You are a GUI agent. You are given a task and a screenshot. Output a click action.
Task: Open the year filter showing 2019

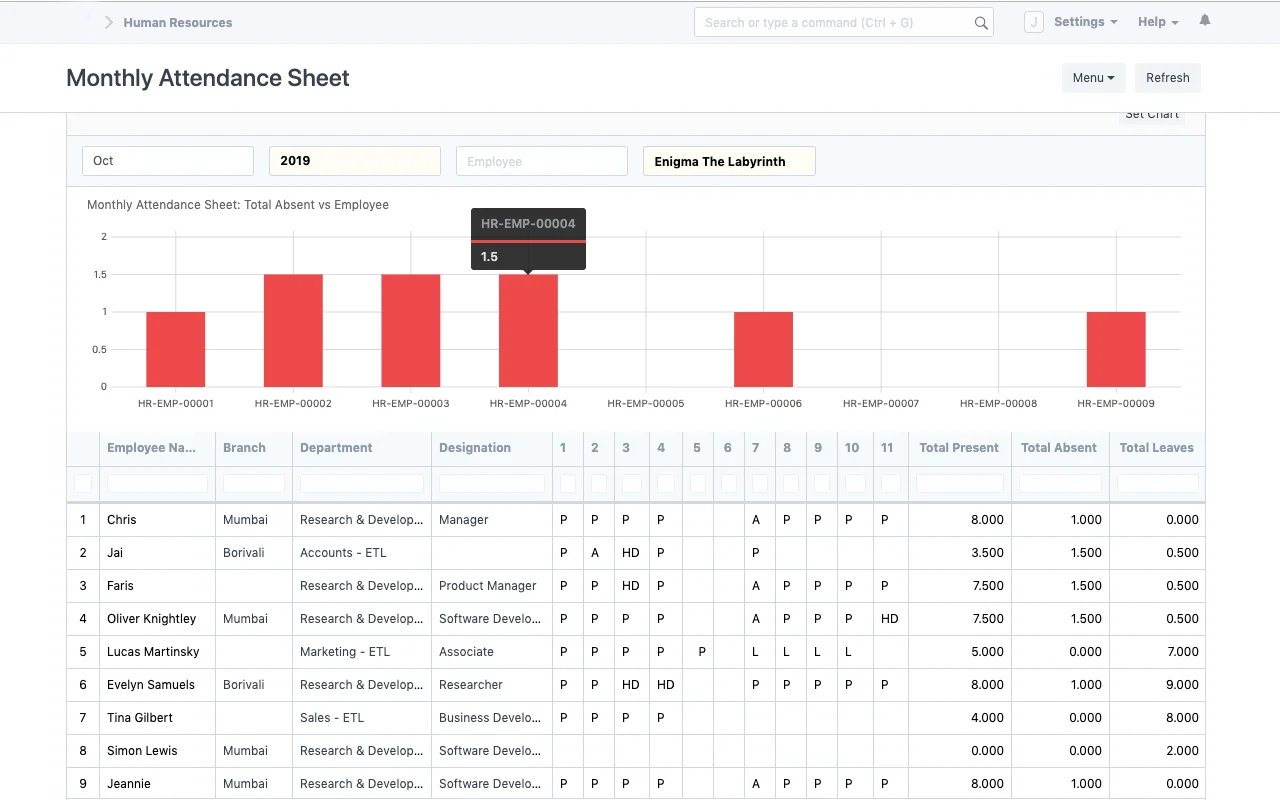(x=354, y=160)
